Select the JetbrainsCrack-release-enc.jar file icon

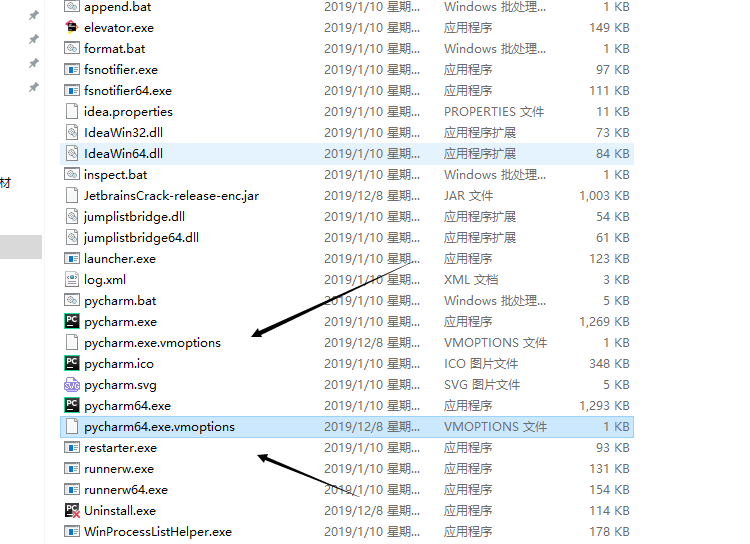point(72,196)
